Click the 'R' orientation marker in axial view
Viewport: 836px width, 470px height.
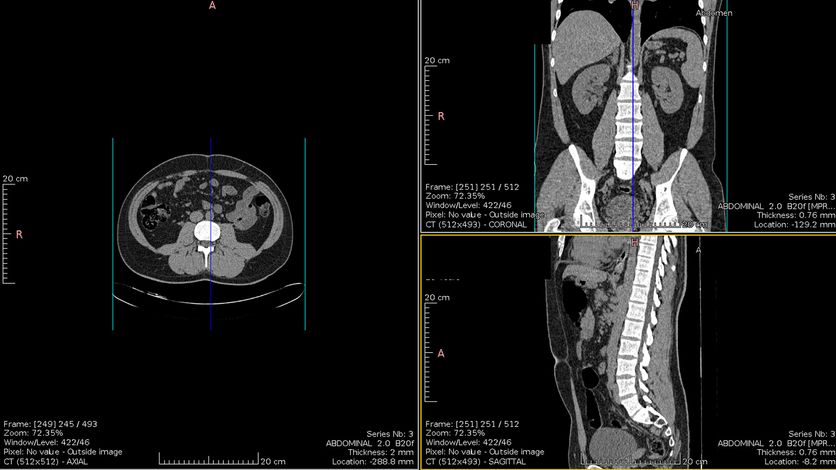(x=18, y=235)
